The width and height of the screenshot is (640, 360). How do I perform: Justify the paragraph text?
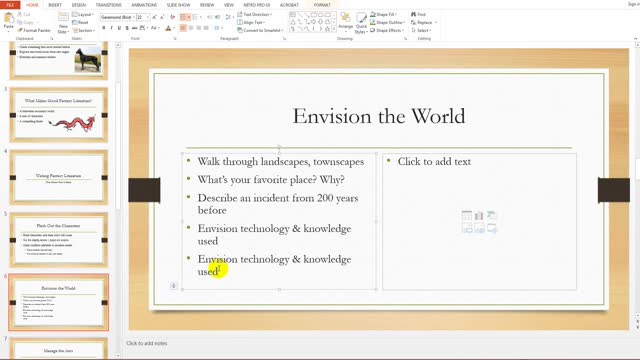[206, 28]
